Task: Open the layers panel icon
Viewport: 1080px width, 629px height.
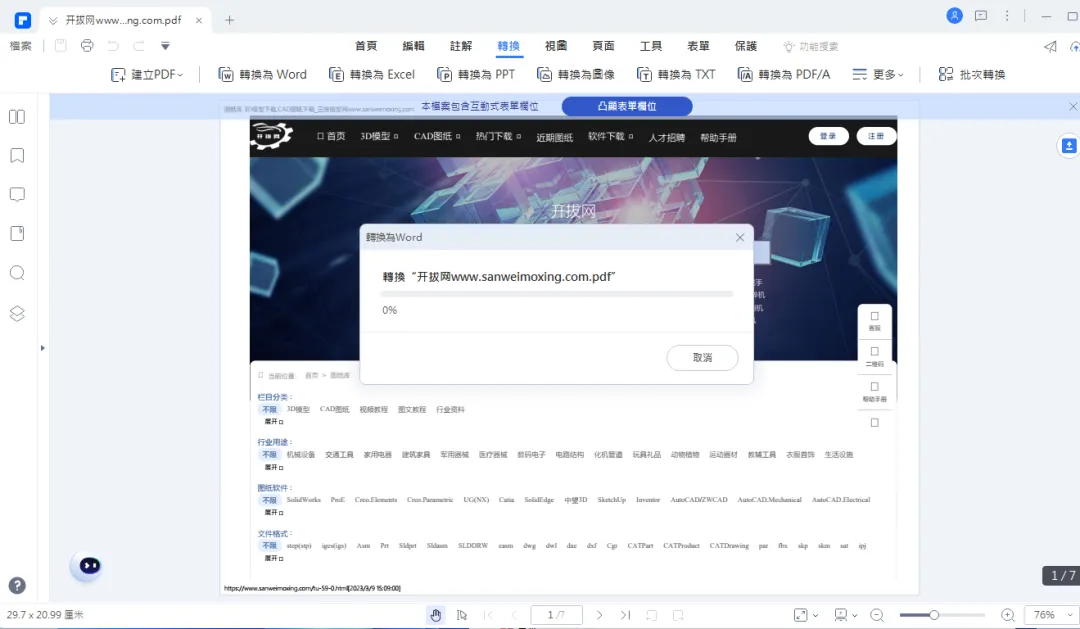Action: pos(17,313)
